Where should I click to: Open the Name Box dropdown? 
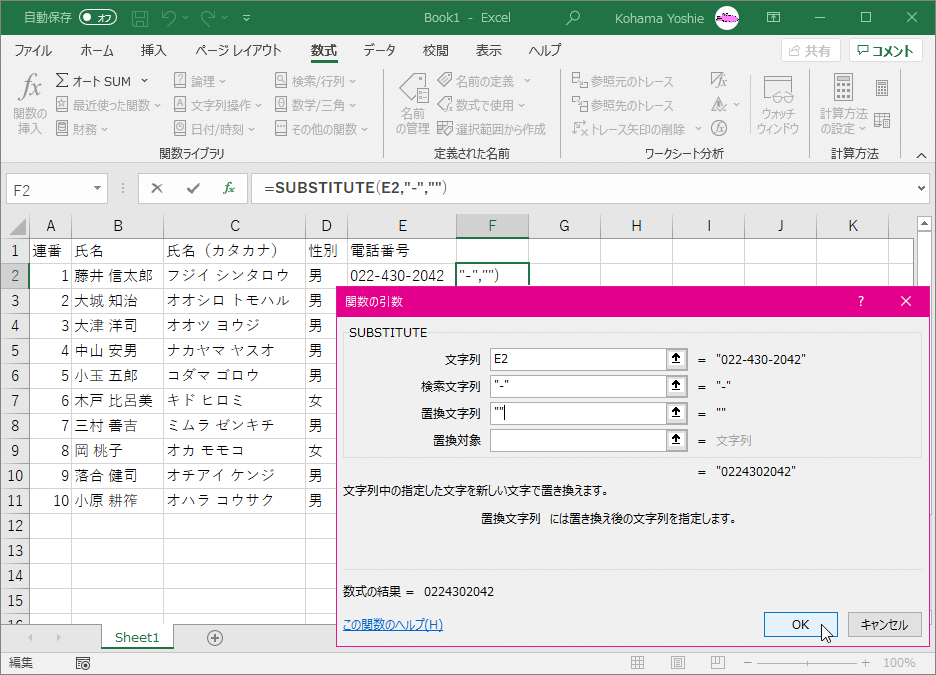98,188
